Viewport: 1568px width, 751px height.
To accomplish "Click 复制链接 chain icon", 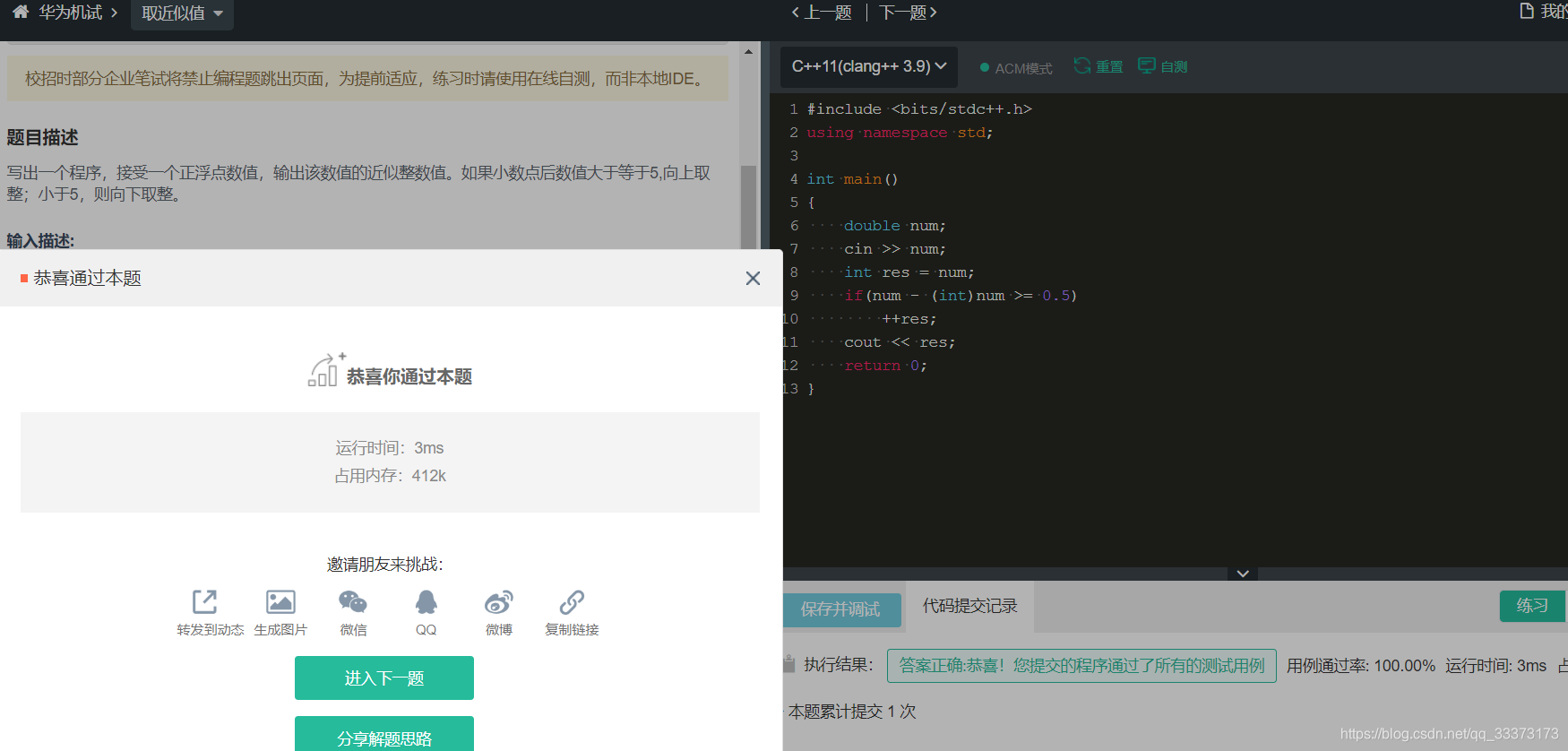I will pyautogui.click(x=572, y=601).
